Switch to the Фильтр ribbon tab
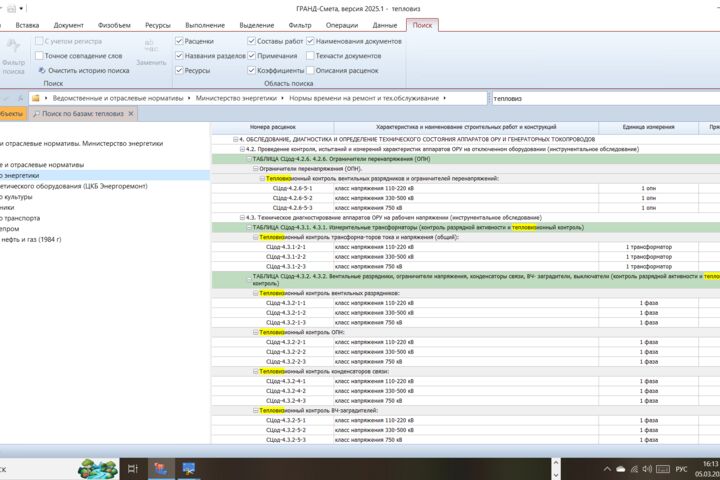Viewport: 720px width, 480px height. point(300,25)
